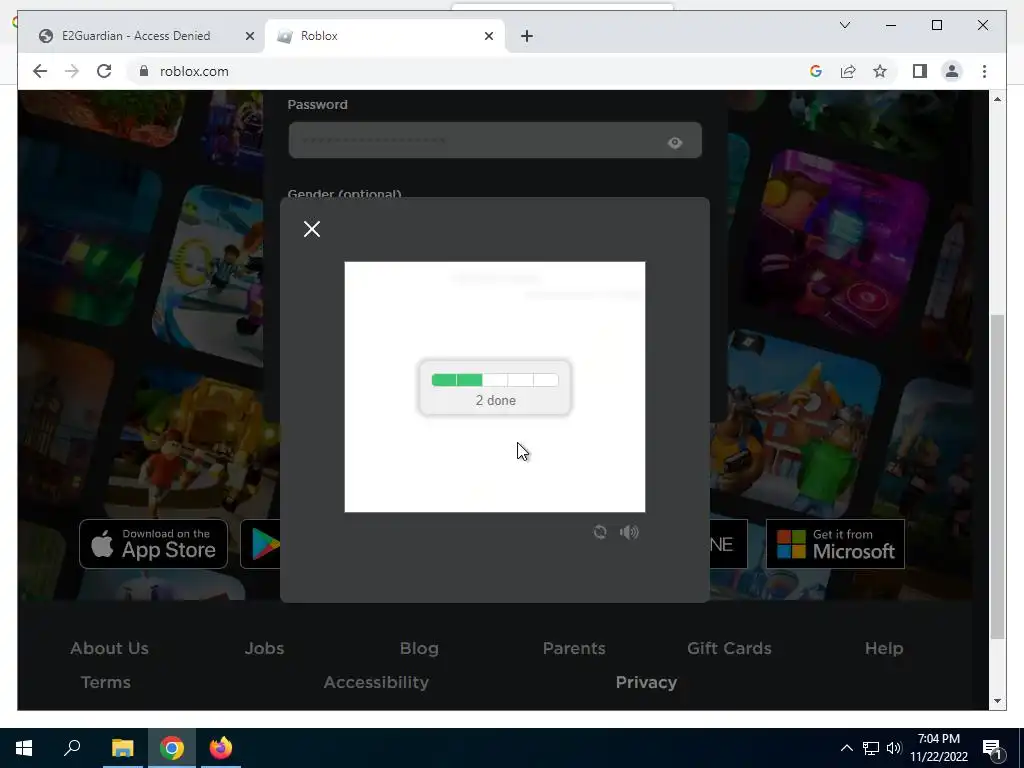This screenshot has height=768, width=1024.
Task: Go back to previous page
Action: click(40, 71)
